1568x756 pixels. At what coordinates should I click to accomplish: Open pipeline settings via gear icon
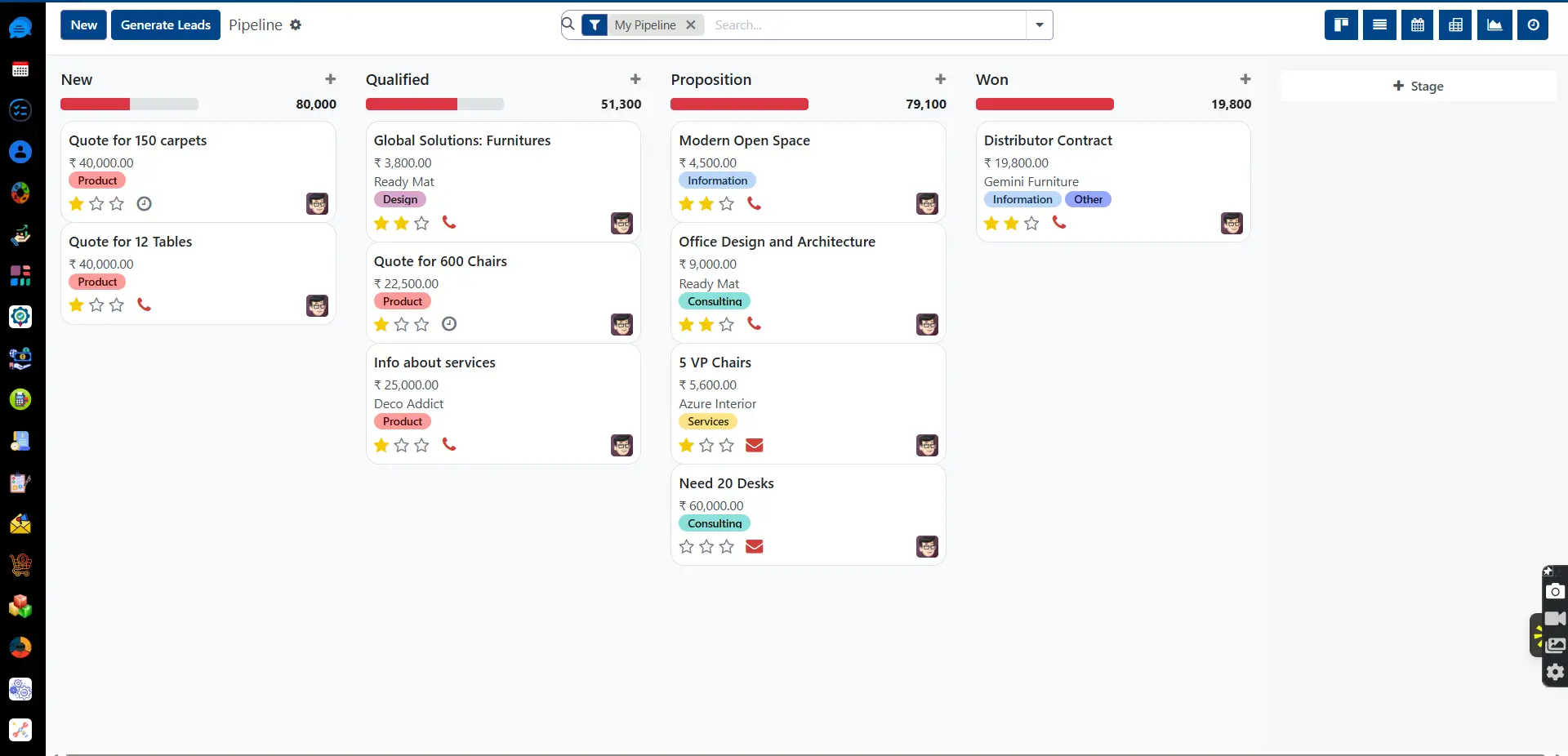pos(296,24)
